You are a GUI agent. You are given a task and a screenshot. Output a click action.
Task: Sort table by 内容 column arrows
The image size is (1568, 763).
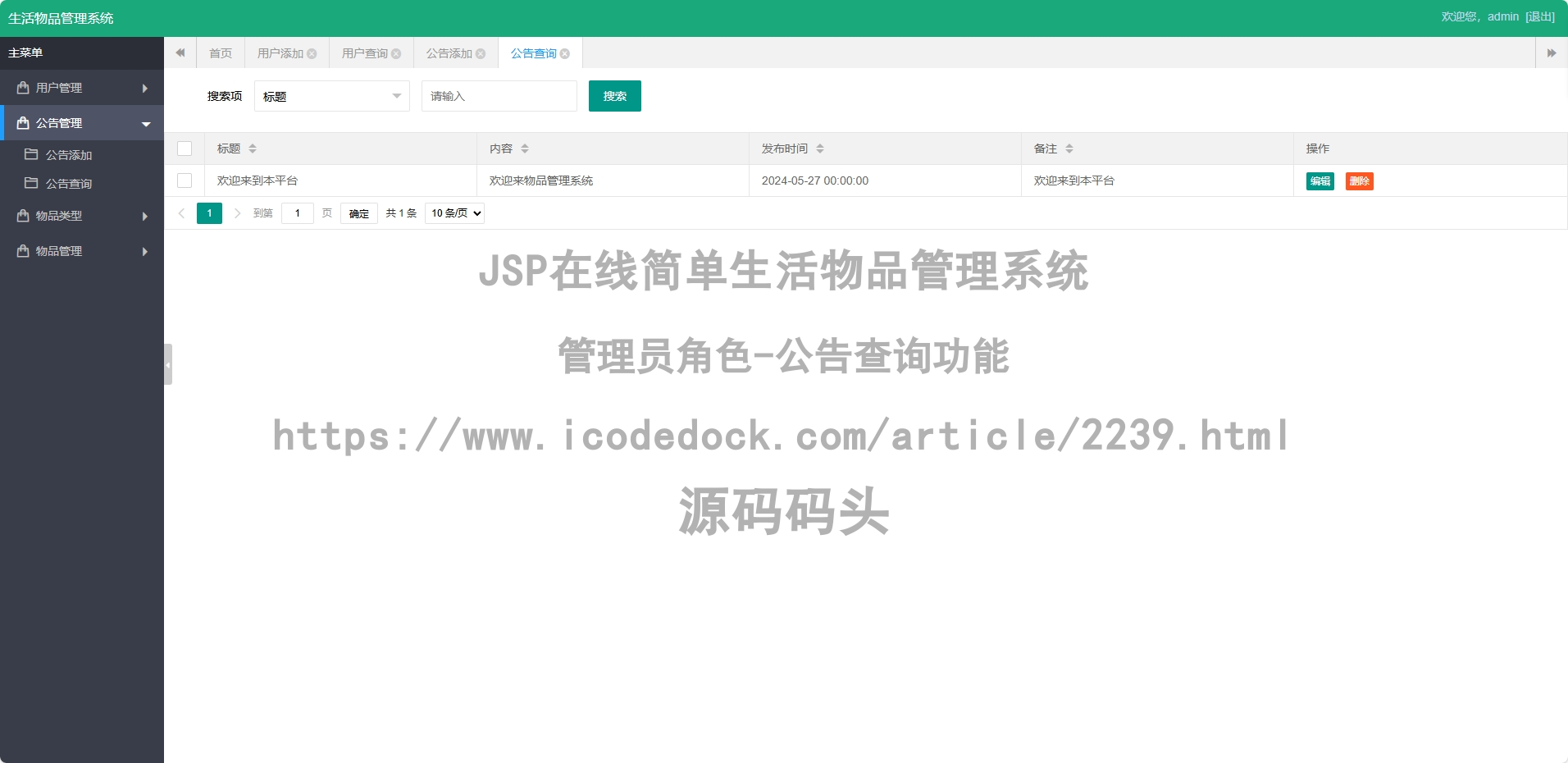[x=525, y=148]
